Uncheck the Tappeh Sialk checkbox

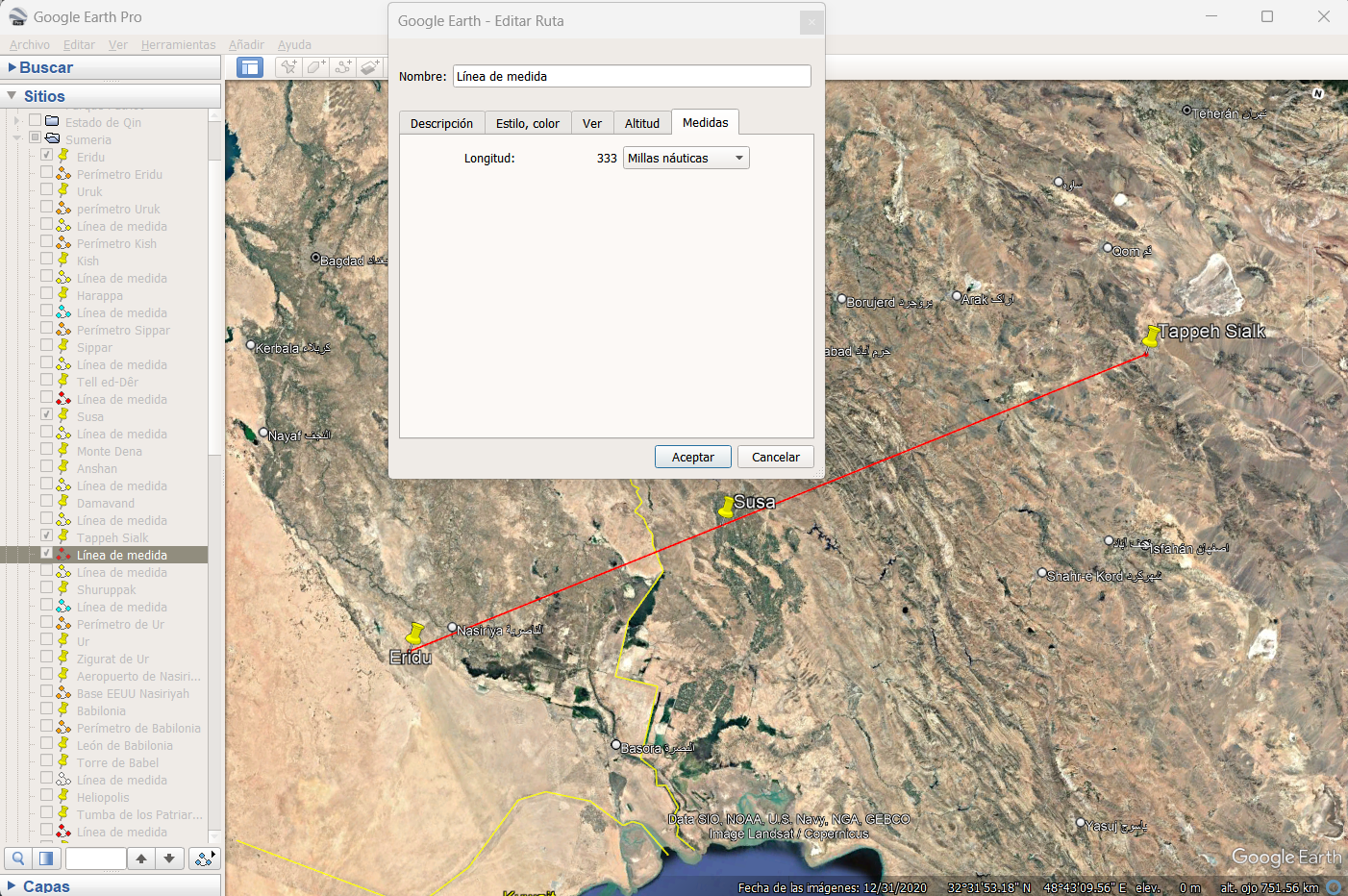coord(46,535)
